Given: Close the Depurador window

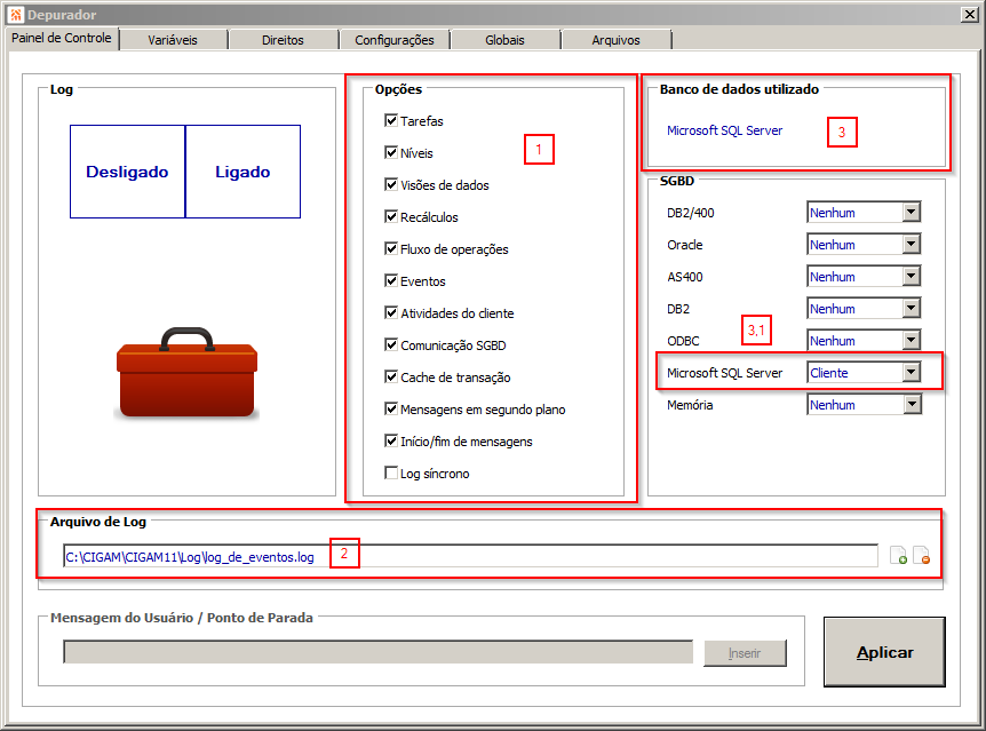Looking at the screenshot, I should pyautogui.click(x=970, y=14).
